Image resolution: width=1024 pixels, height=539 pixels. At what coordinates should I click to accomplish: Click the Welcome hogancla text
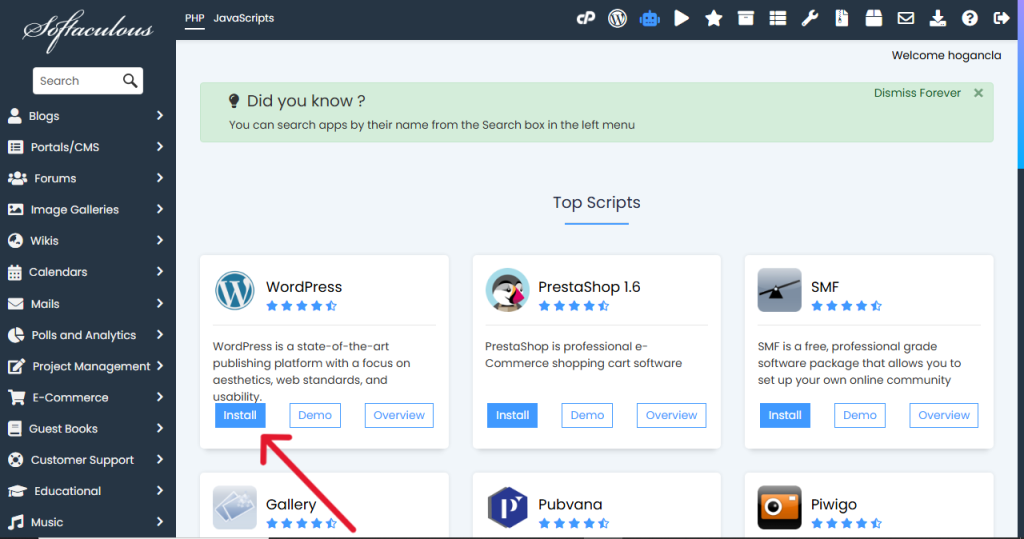click(946, 56)
